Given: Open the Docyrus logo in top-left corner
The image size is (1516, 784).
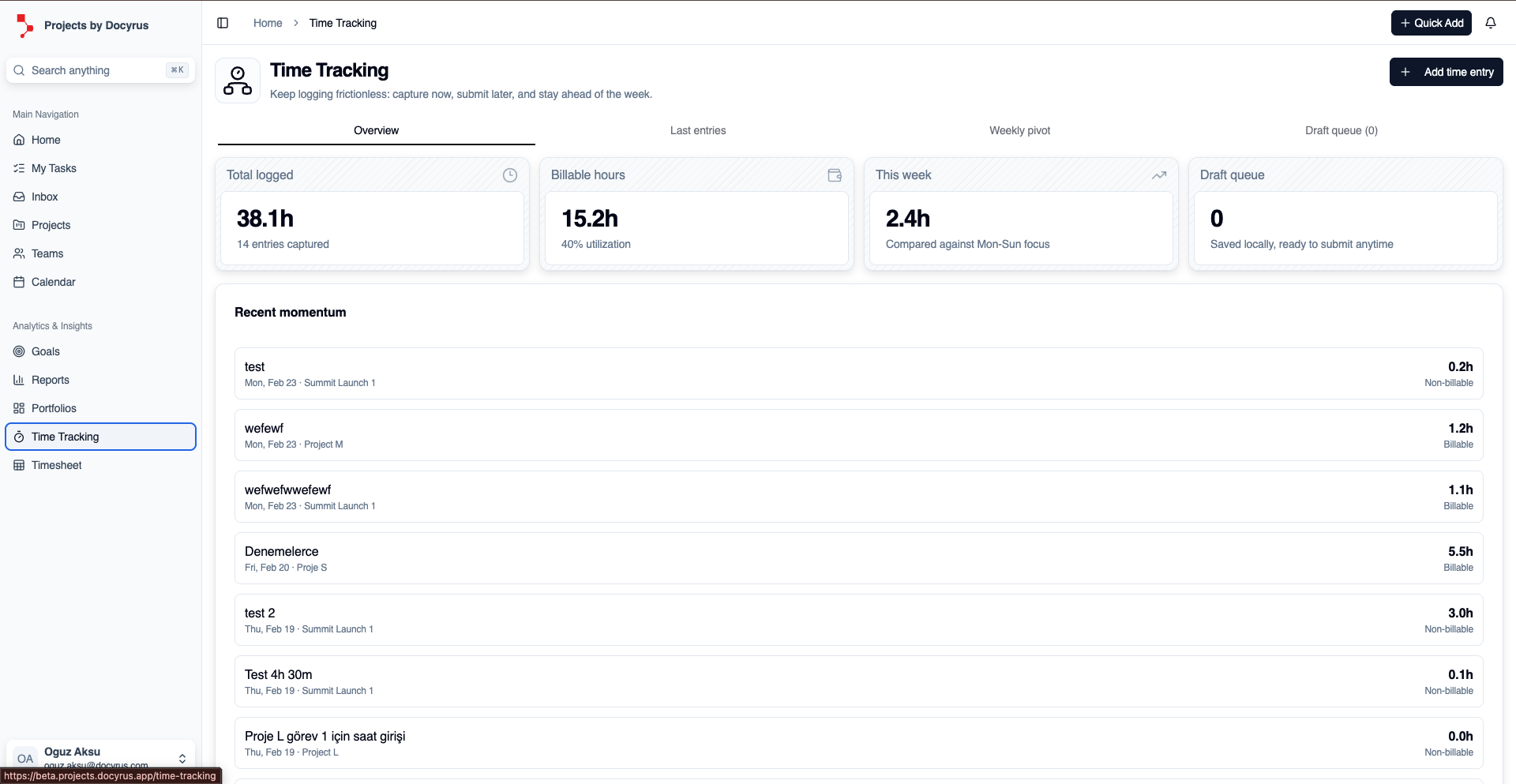Looking at the screenshot, I should coord(24,24).
